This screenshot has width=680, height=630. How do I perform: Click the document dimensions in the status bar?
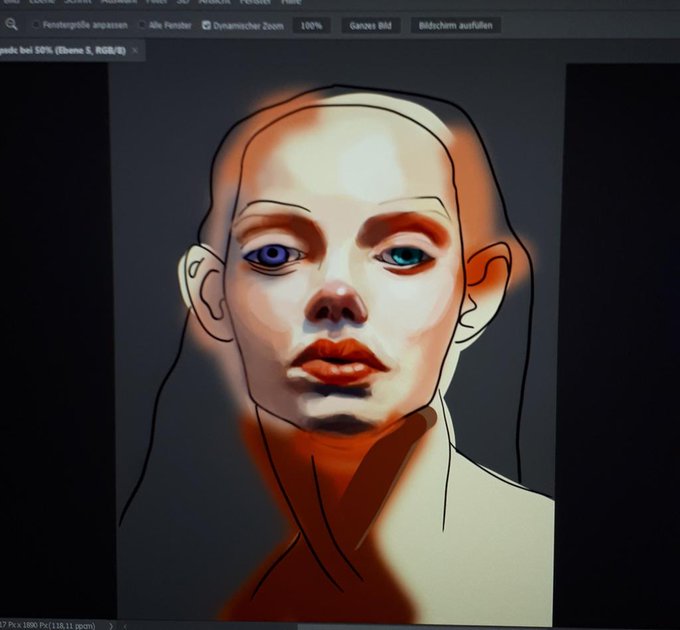pos(48,626)
